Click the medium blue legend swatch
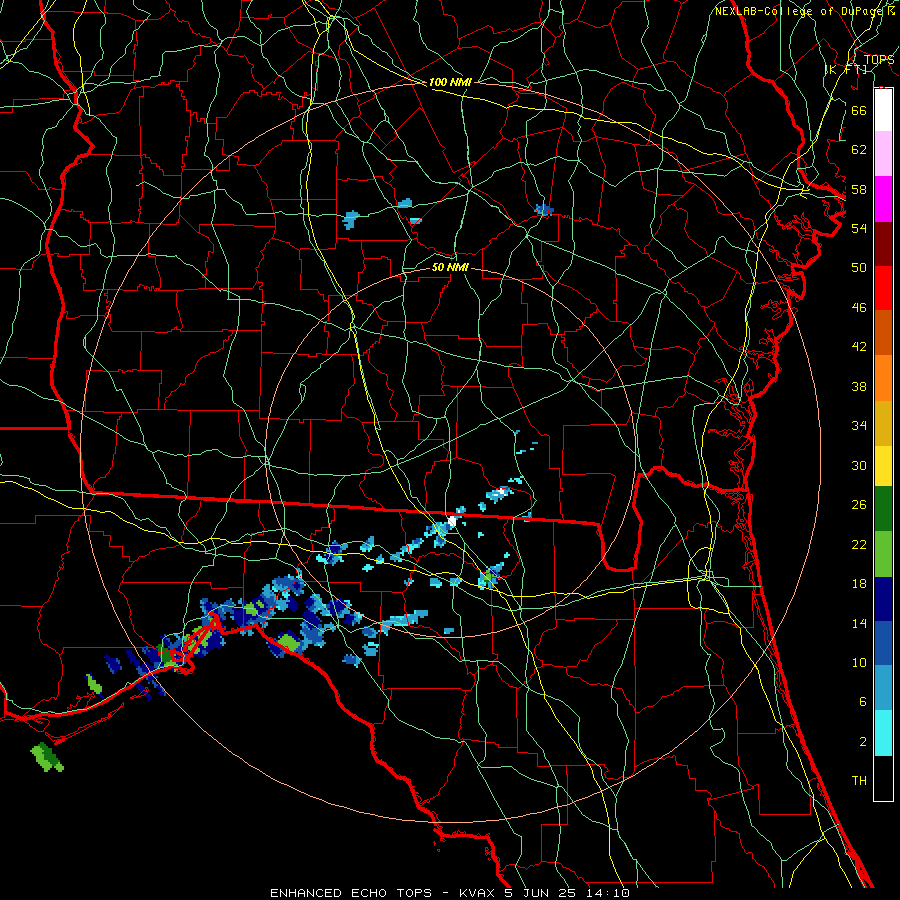900x900 pixels. 883,644
